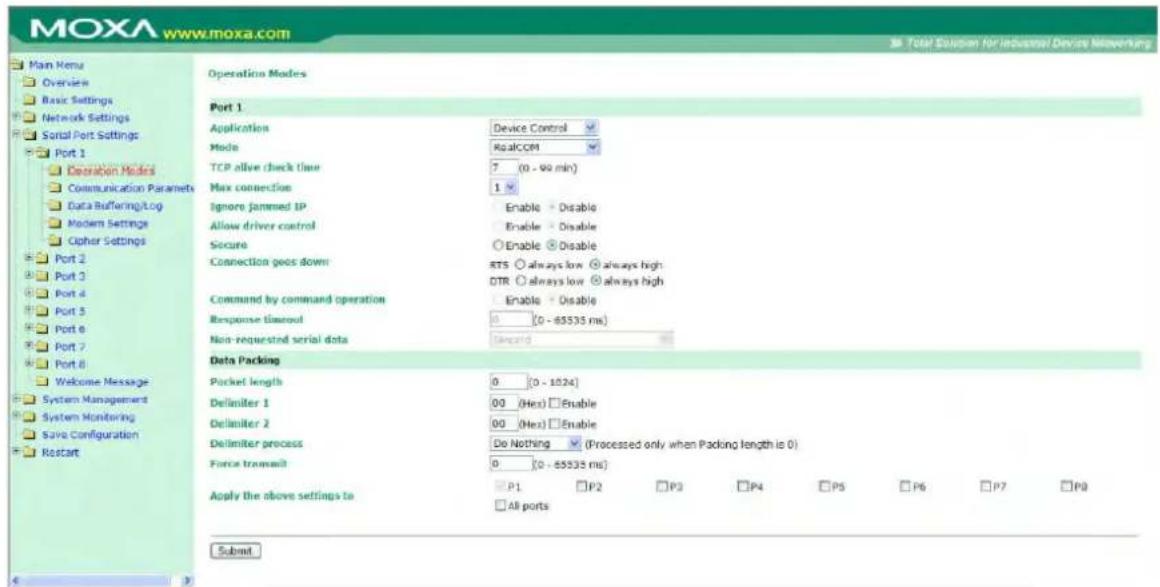This screenshot has width=1160, height=587.
Task: Select Cipher Settings under Port 1
Action: [x=107, y=241]
